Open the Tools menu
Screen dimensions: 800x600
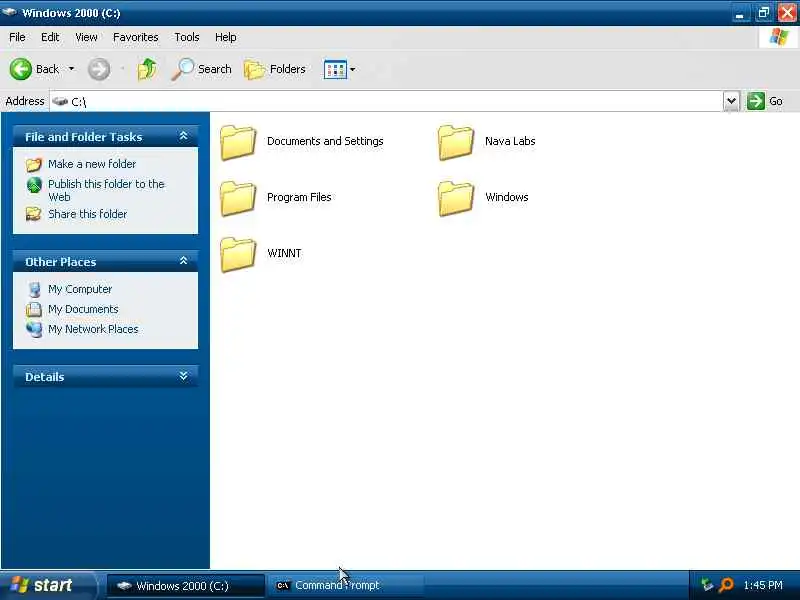[187, 37]
